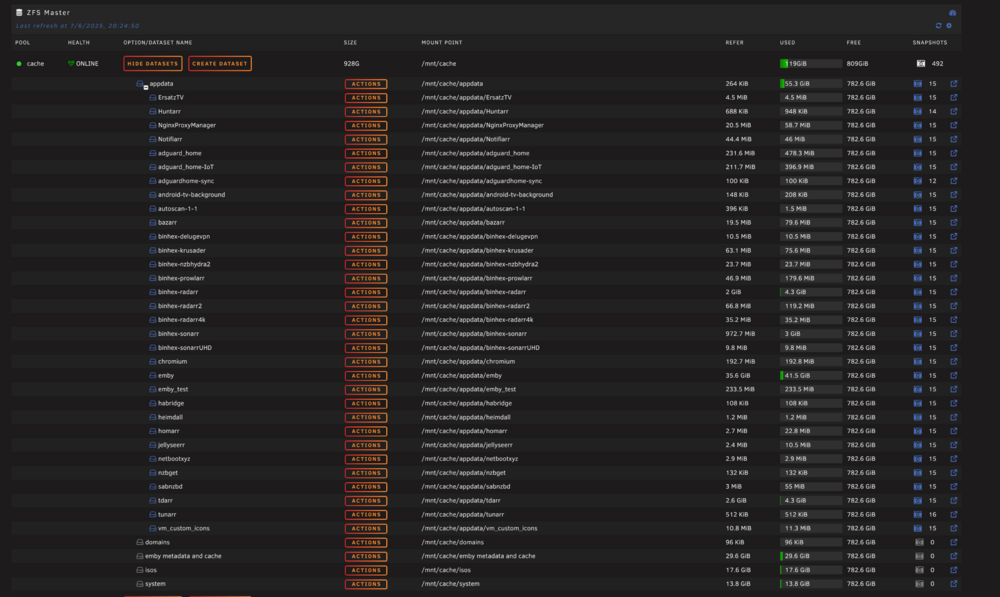Click the emby 41.5 GiB usage bar
The width and height of the screenshot is (1000, 597).
click(x=810, y=376)
